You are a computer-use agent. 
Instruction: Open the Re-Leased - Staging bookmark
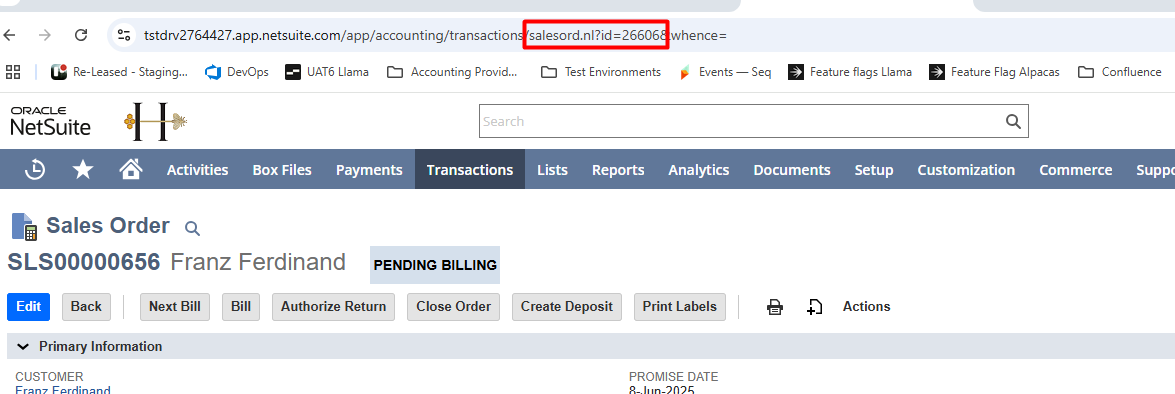click(119, 72)
